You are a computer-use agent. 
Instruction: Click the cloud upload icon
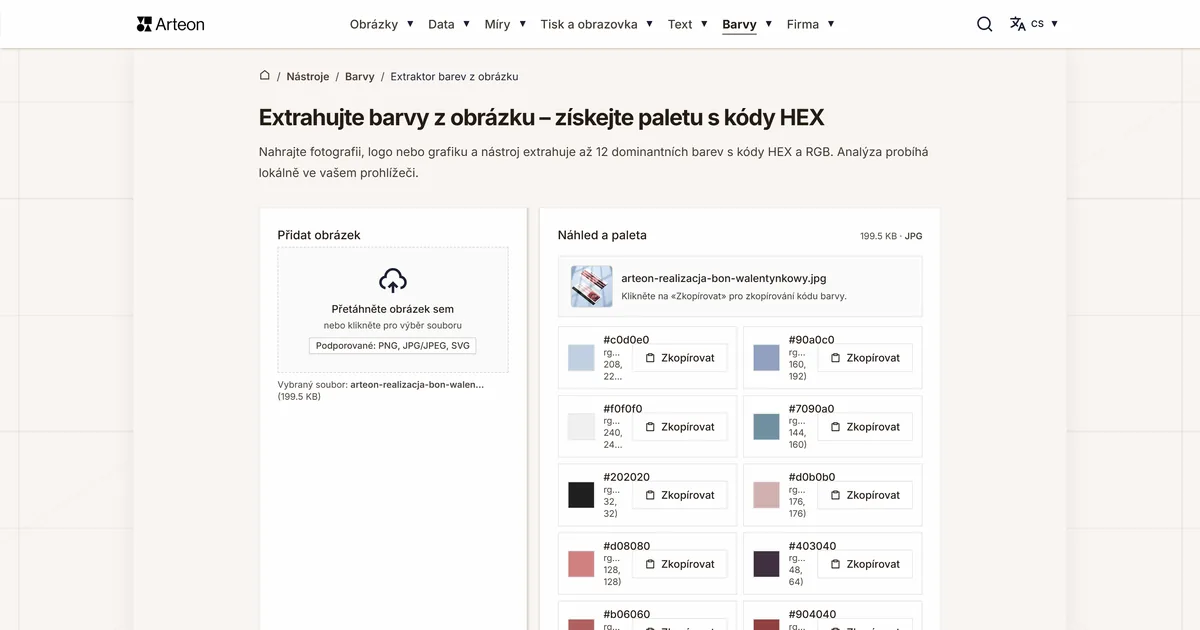pyautogui.click(x=393, y=280)
